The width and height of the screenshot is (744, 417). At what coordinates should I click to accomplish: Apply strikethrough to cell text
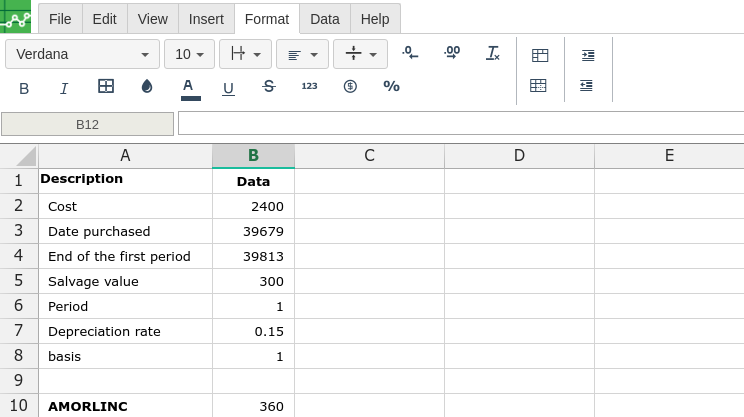[x=269, y=86]
